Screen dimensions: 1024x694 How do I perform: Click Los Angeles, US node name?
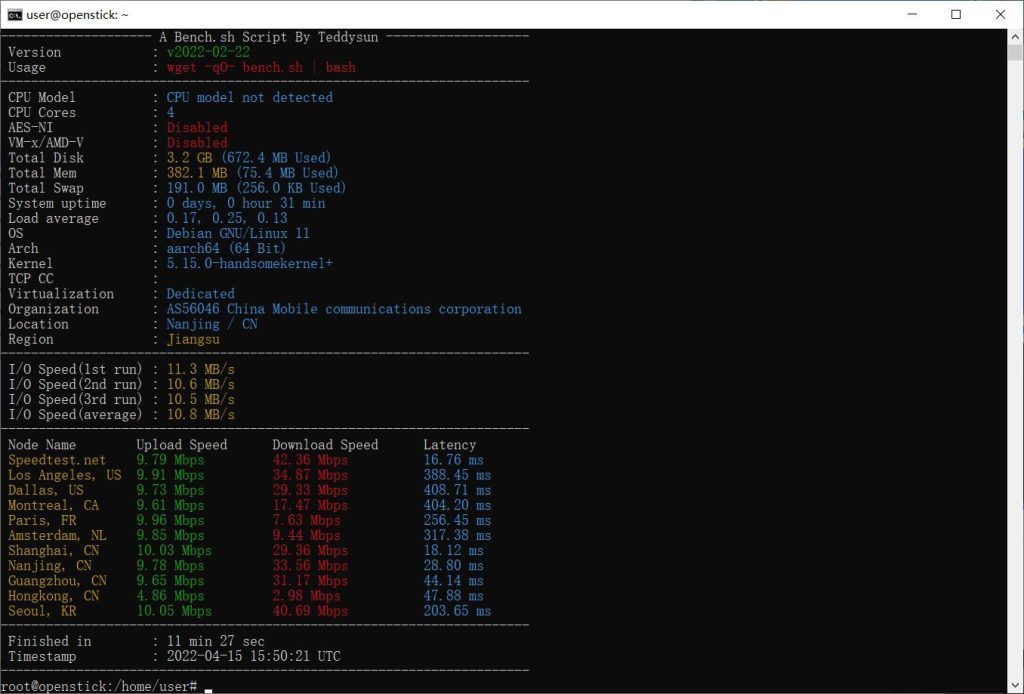[x=65, y=475]
